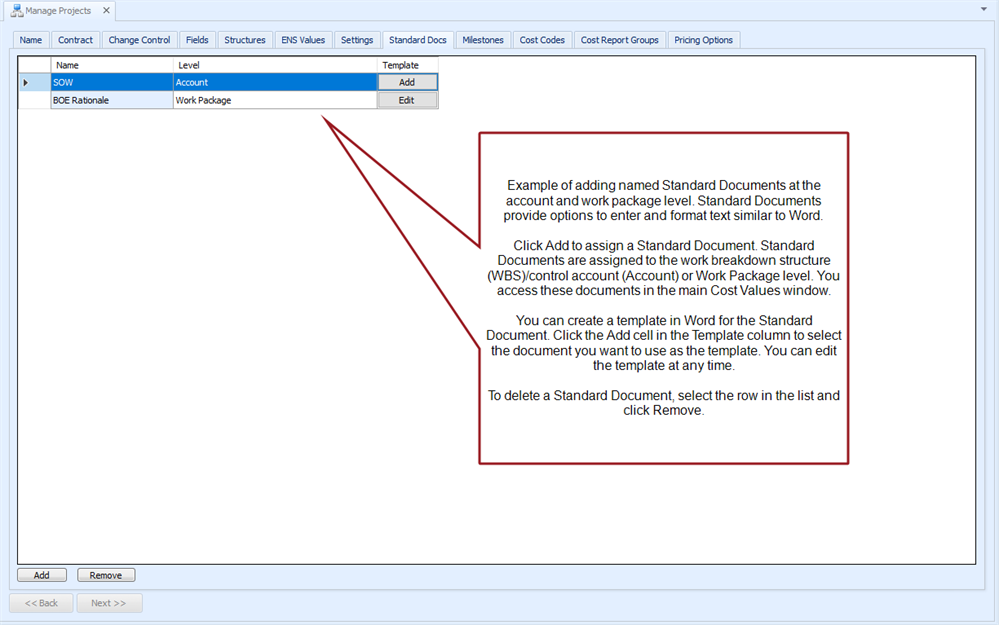Select the Structures tab

245,40
